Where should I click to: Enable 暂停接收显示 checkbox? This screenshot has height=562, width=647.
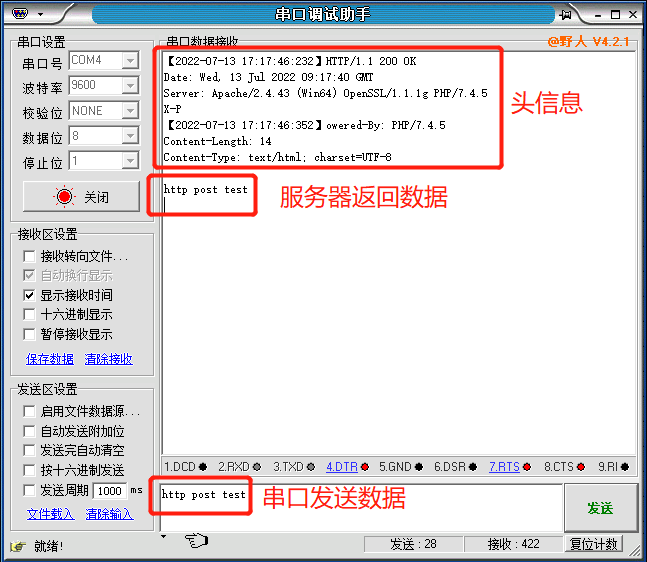coord(29,334)
